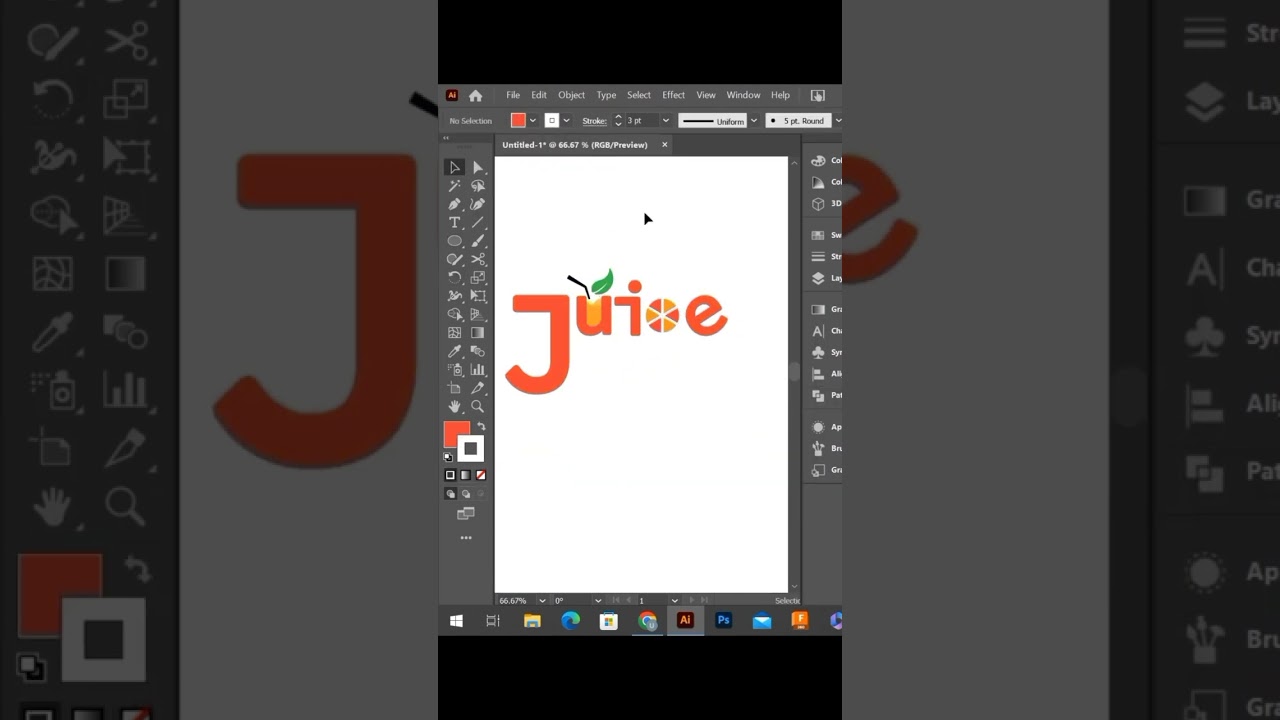Select the Curvature tool
Screen dimensions: 1280x720
tap(477, 204)
